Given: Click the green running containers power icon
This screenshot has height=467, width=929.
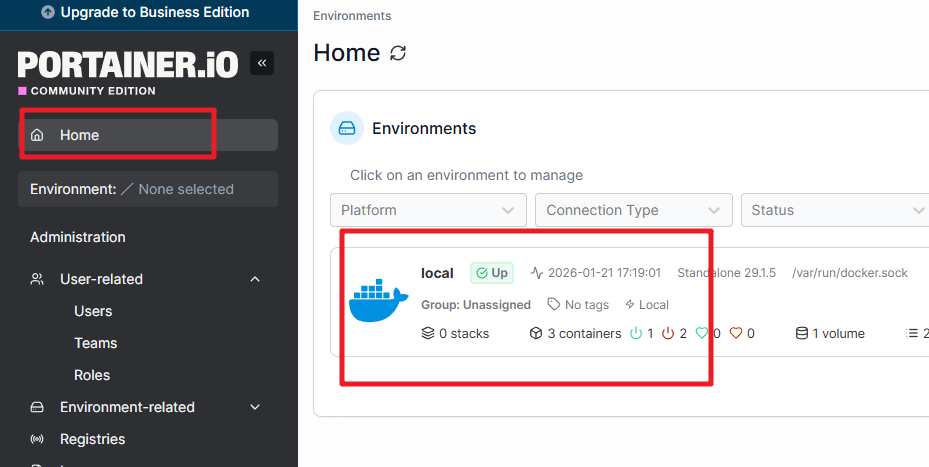Looking at the screenshot, I should [x=636, y=334].
